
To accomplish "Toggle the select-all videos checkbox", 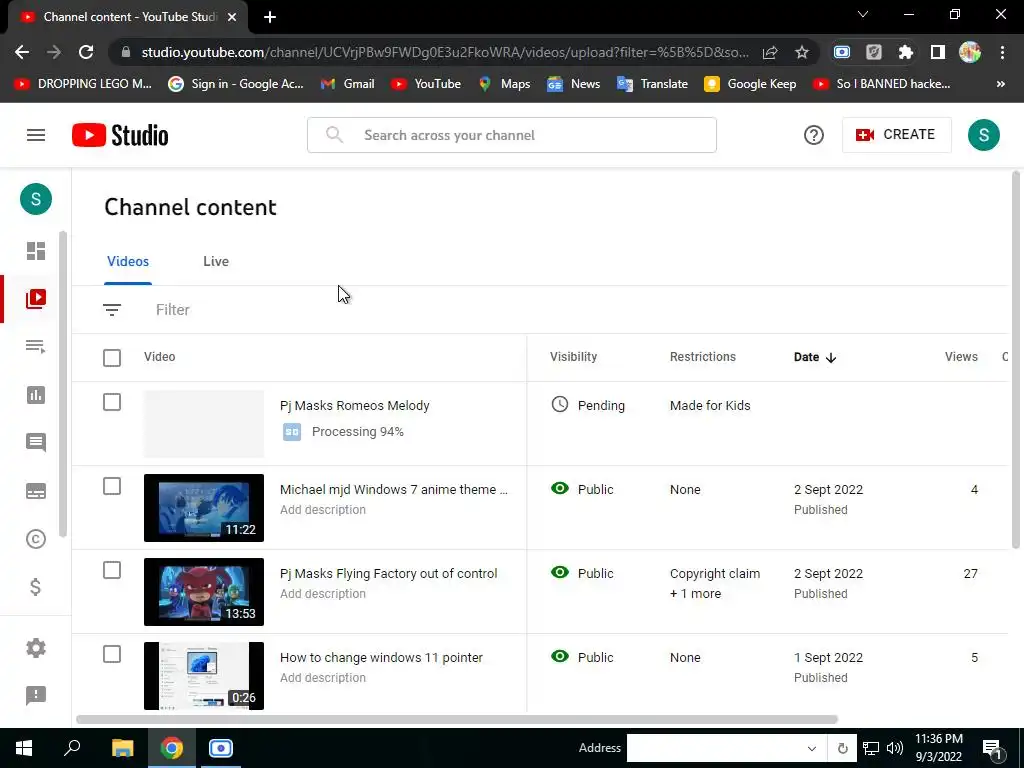I will tap(112, 358).
